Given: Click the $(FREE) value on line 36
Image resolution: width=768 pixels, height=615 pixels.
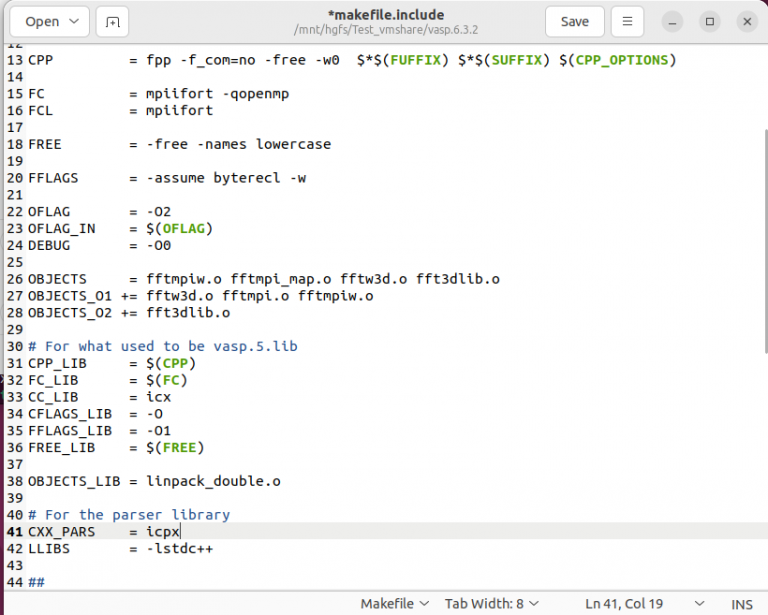Looking at the screenshot, I should (x=175, y=448).
